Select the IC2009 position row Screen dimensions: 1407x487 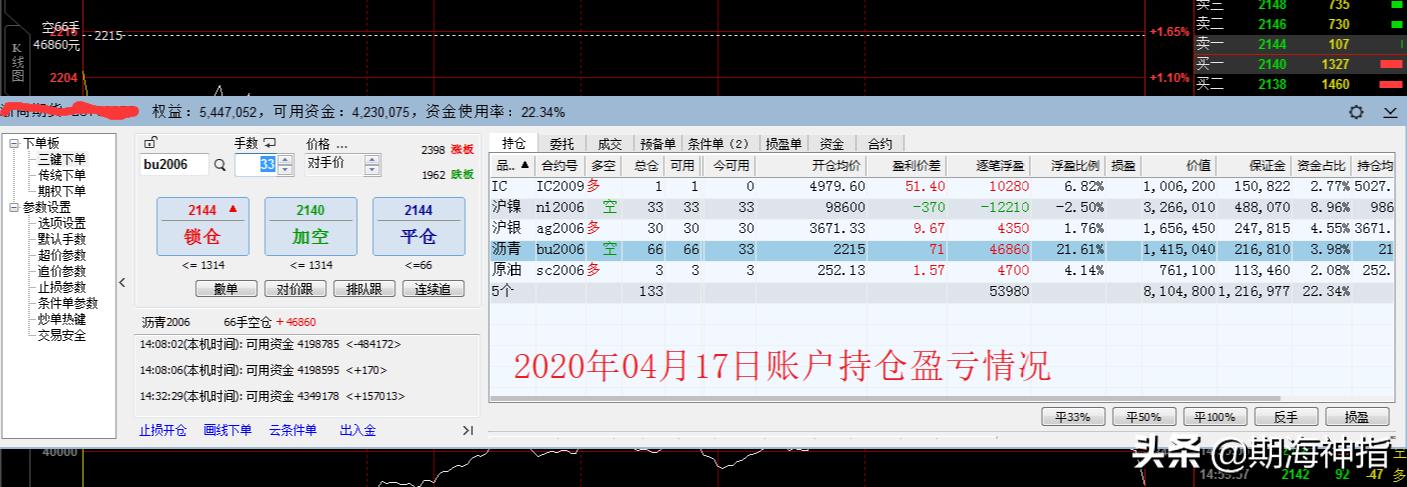[942, 186]
